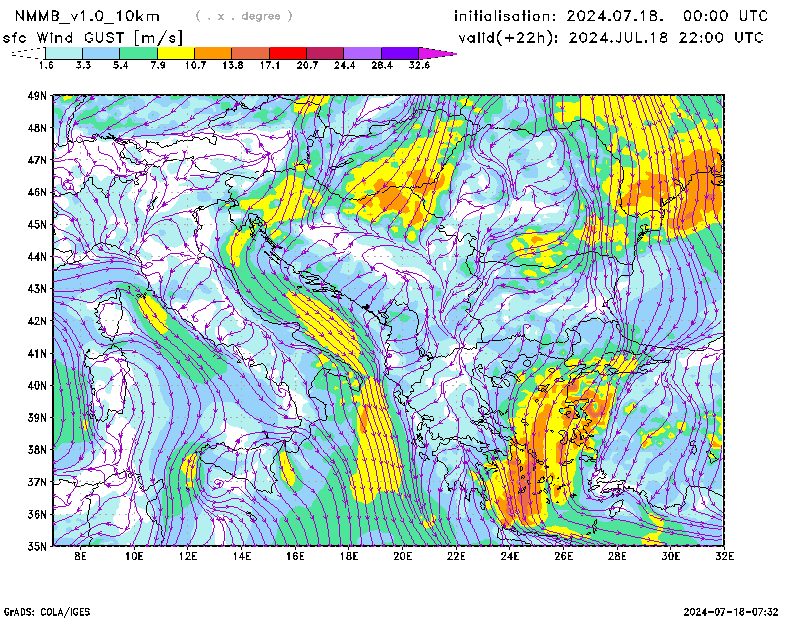
Task: Click the 42N latitude axis label
Action: (38, 321)
